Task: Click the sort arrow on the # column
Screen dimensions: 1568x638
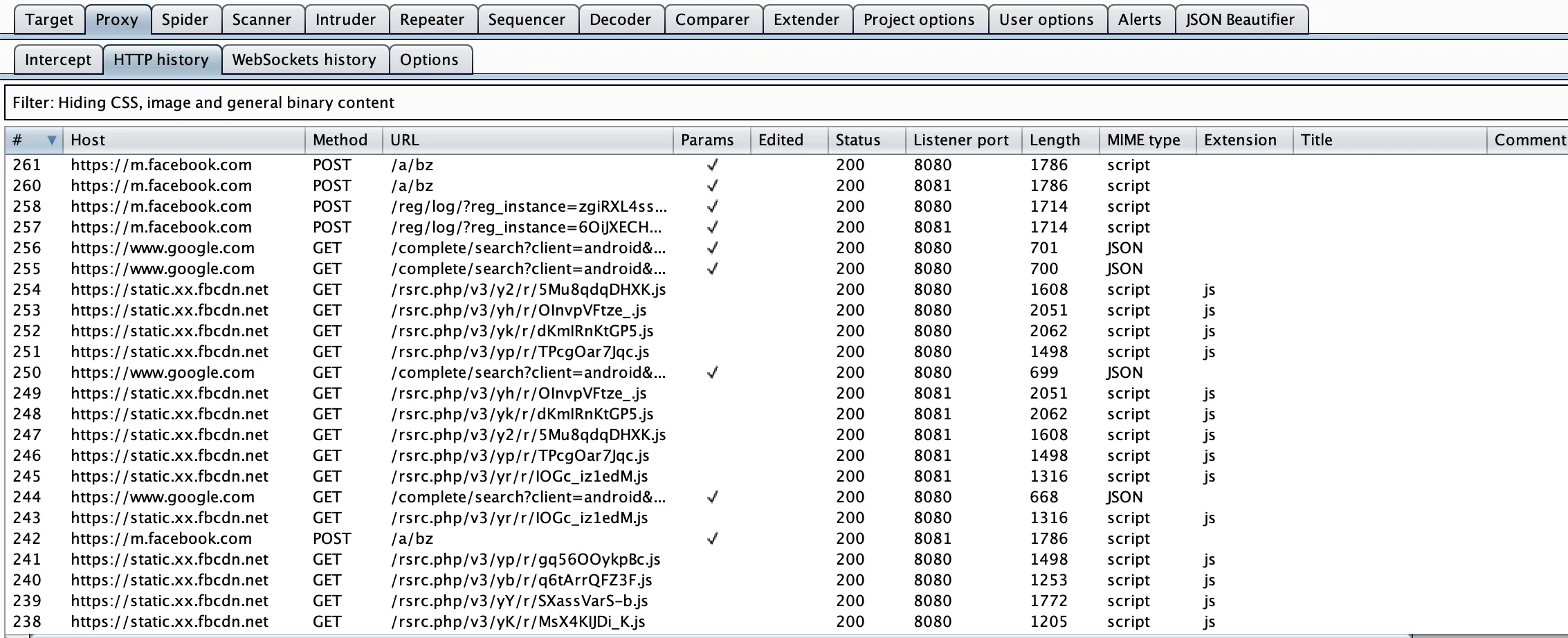Action: point(53,139)
